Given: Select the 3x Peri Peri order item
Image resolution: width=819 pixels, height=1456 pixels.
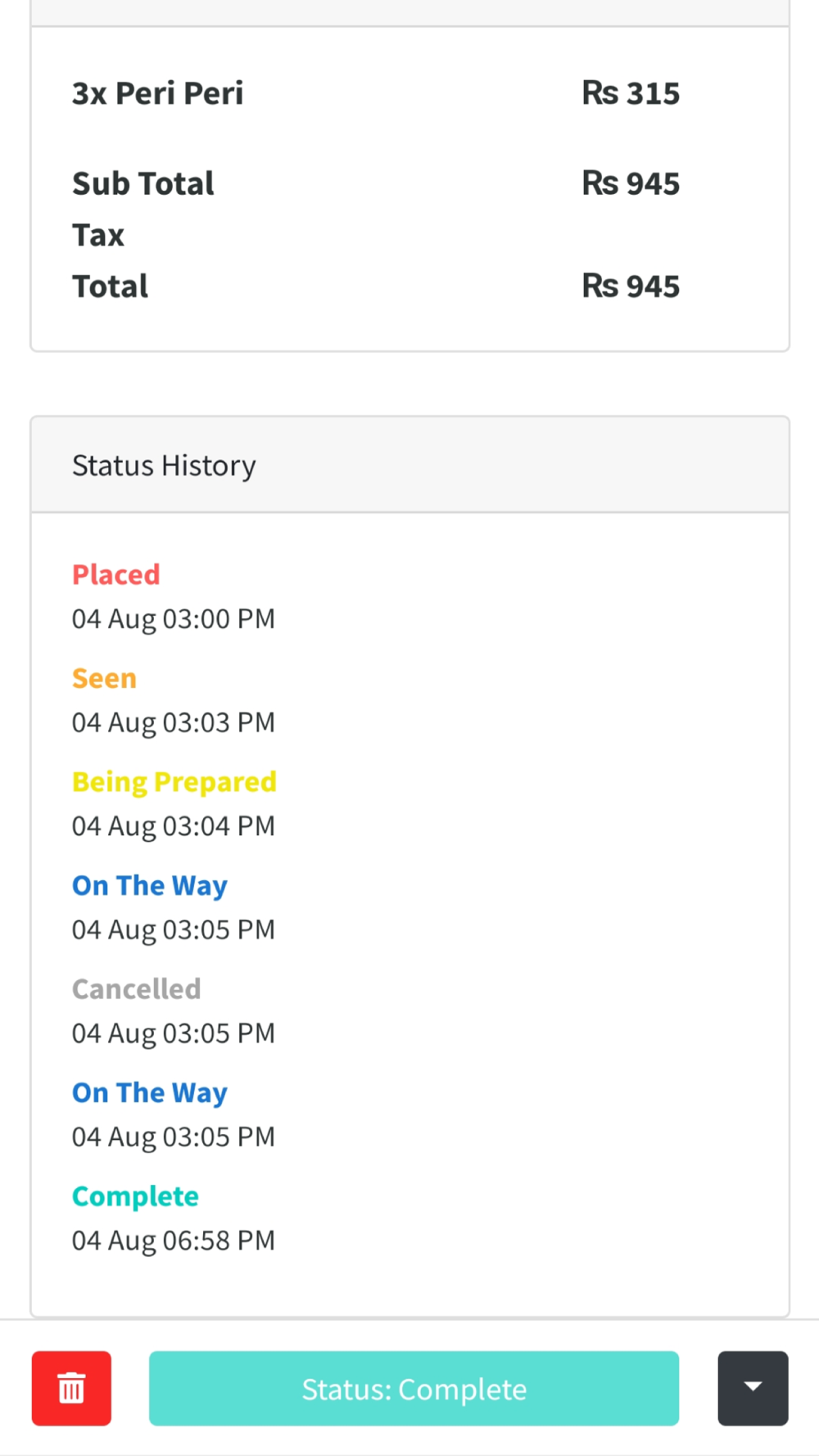Looking at the screenshot, I should 158,93.
